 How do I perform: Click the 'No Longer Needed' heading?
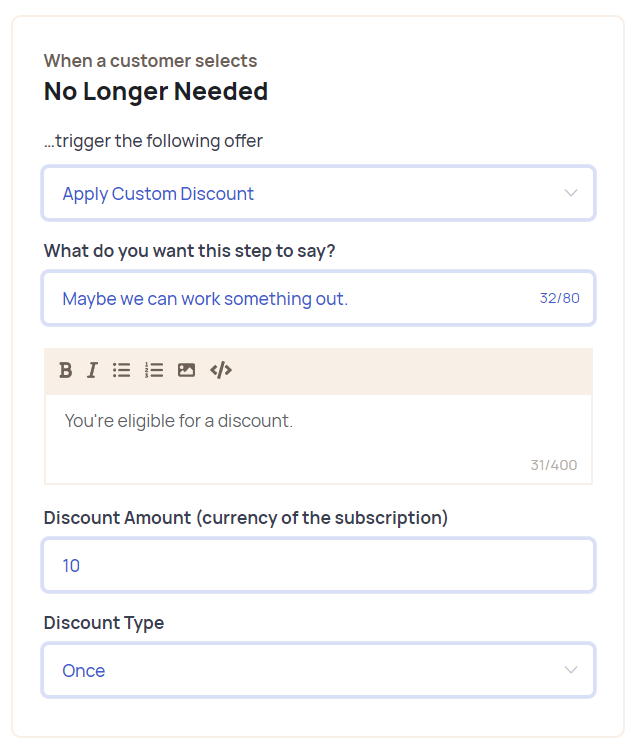tap(156, 92)
